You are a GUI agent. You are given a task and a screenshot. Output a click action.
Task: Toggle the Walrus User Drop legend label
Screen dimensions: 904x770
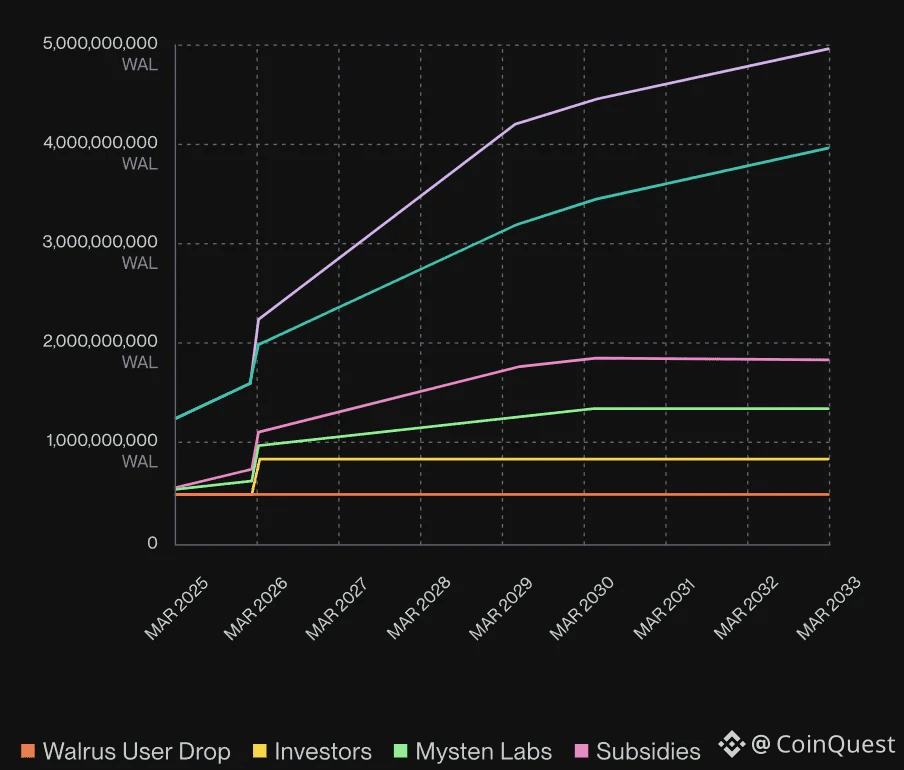136,752
